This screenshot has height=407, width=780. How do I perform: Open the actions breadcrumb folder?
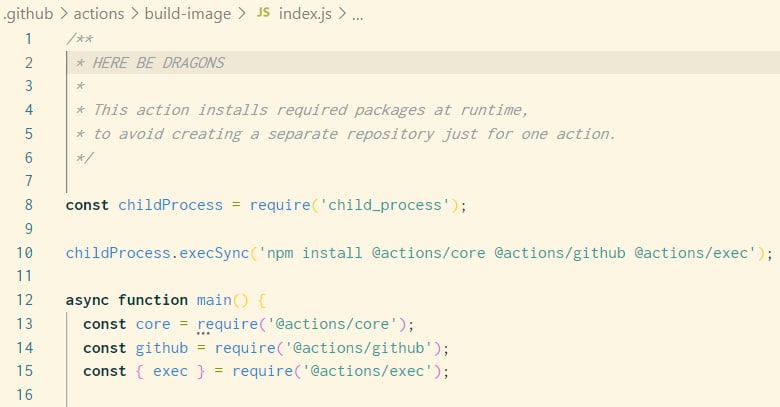pos(99,14)
